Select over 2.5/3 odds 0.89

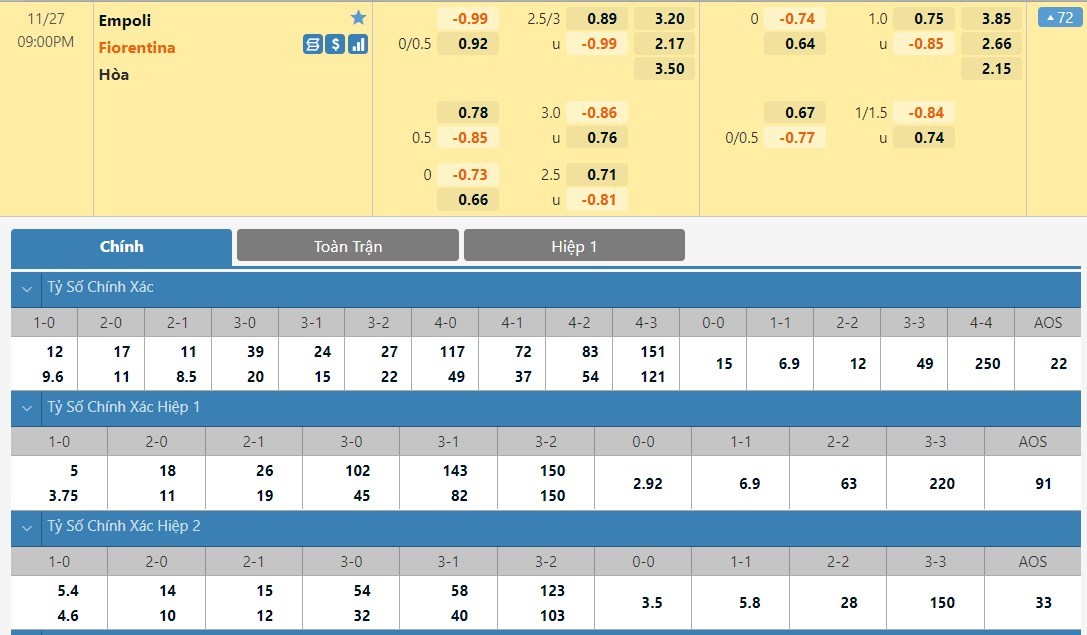(x=601, y=18)
